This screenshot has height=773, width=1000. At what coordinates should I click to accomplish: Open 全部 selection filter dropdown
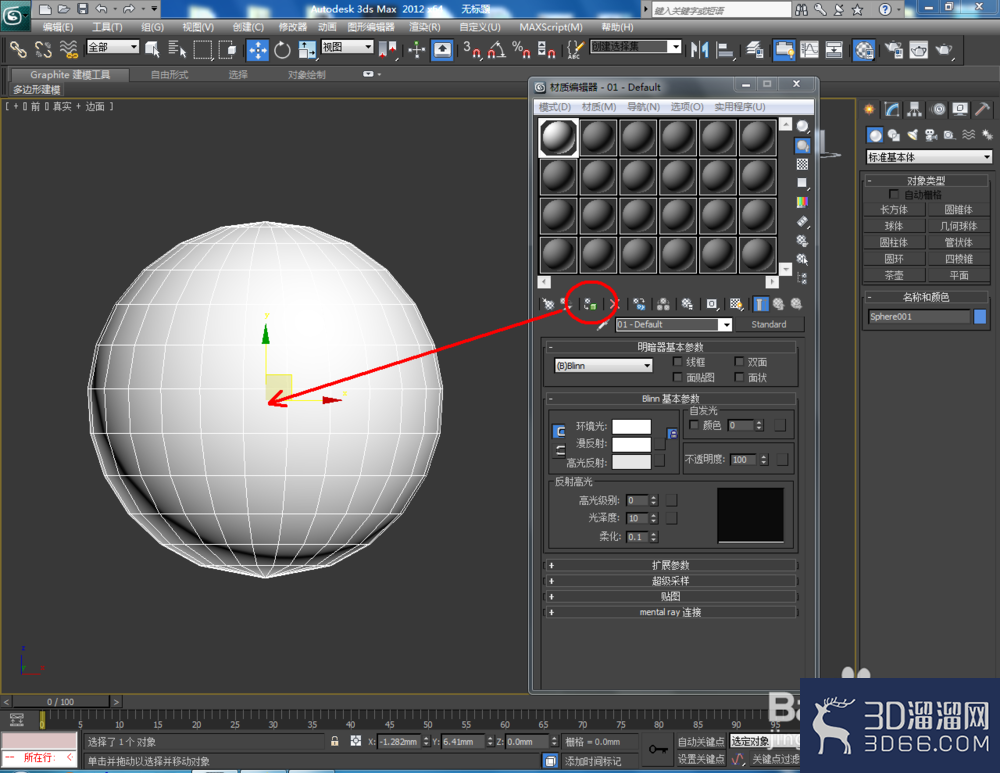113,47
